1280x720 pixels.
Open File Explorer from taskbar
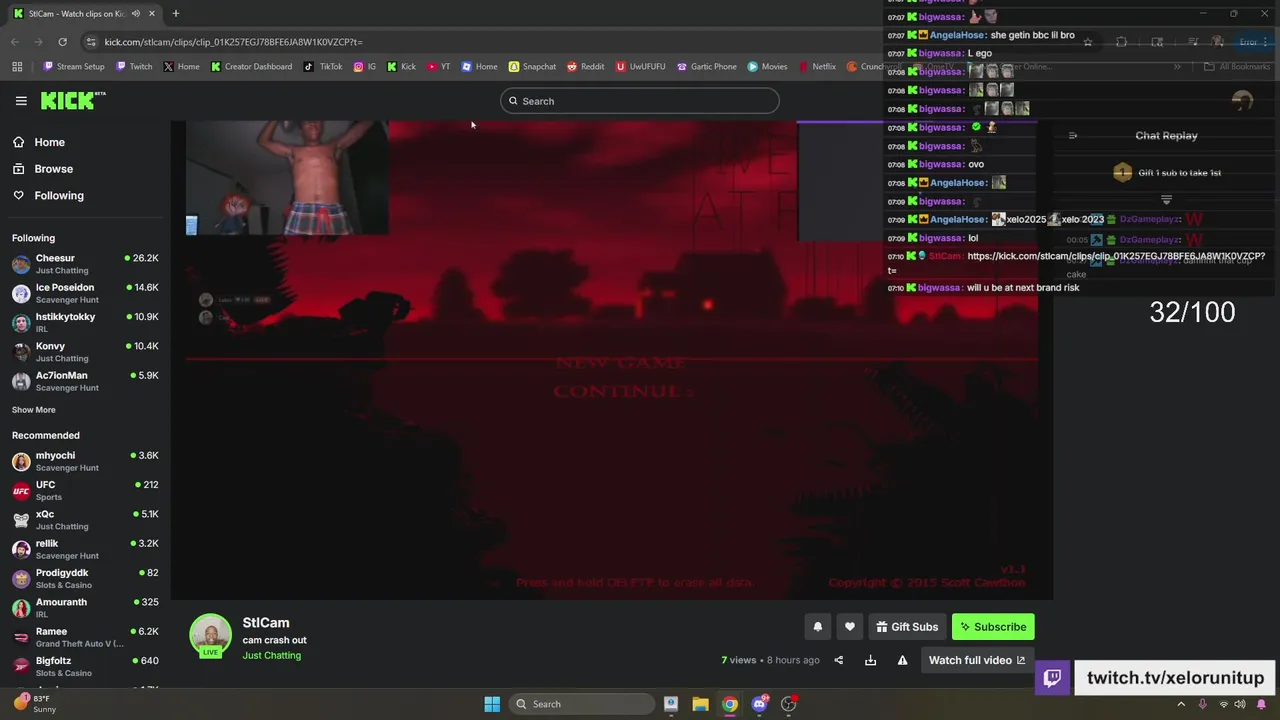tap(700, 704)
